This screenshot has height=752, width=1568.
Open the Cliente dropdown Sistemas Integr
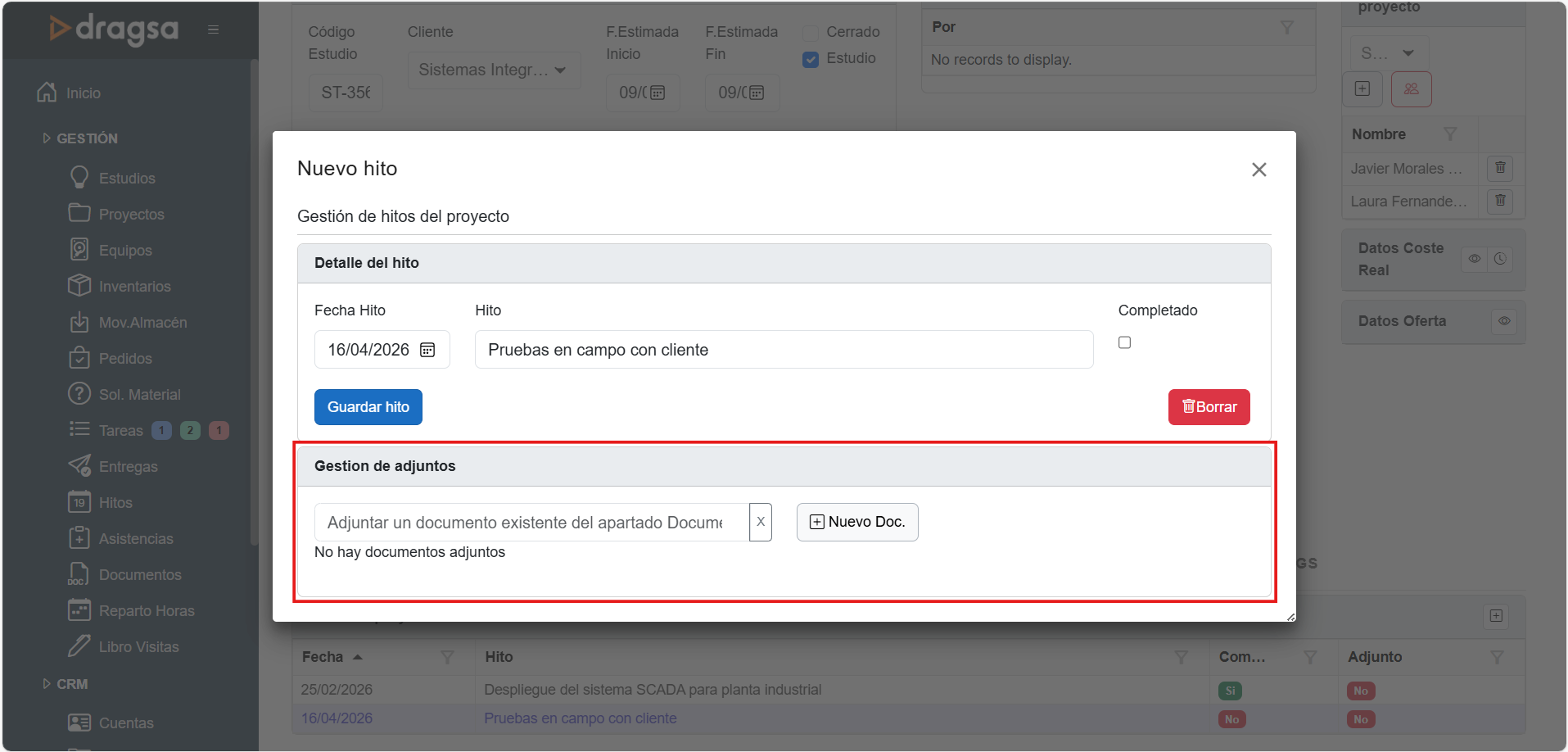point(494,70)
